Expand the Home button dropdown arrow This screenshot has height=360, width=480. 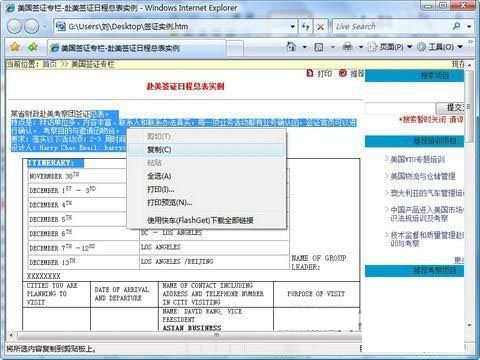304,47
